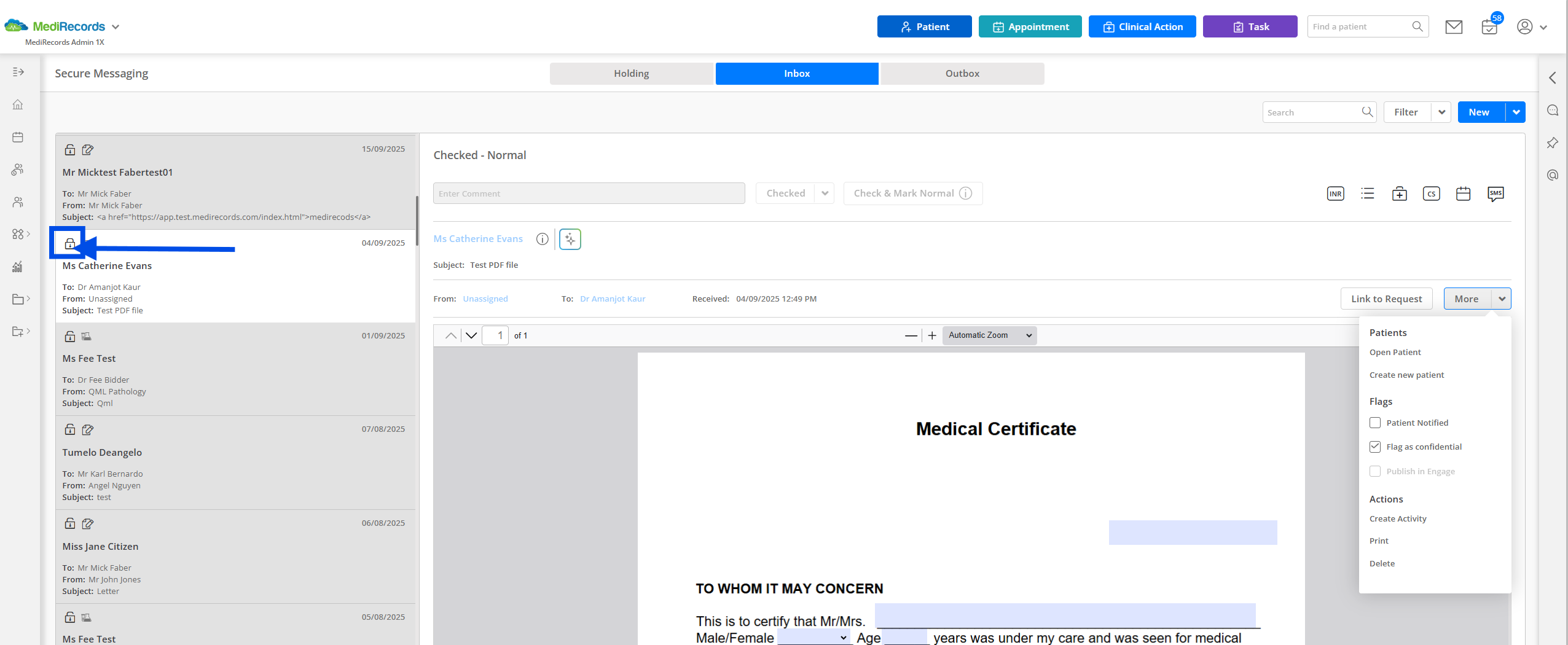Viewport: 1568px width, 645px height.
Task: Click the magnifier in Find a patient
Action: 1417,26
